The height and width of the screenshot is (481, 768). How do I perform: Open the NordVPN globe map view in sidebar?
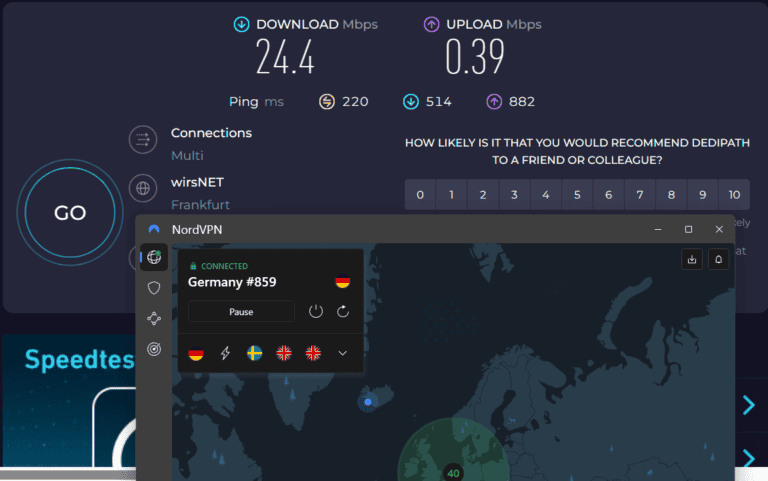(x=153, y=257)
